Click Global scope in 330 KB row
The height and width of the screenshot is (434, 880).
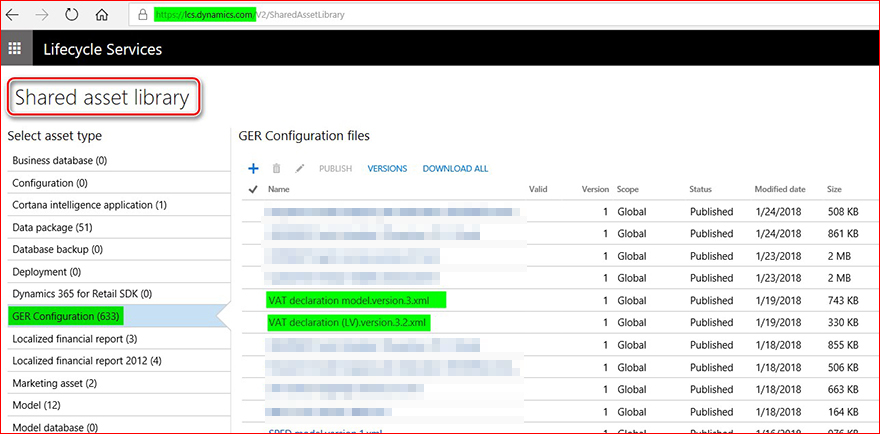tap(632, 323)
